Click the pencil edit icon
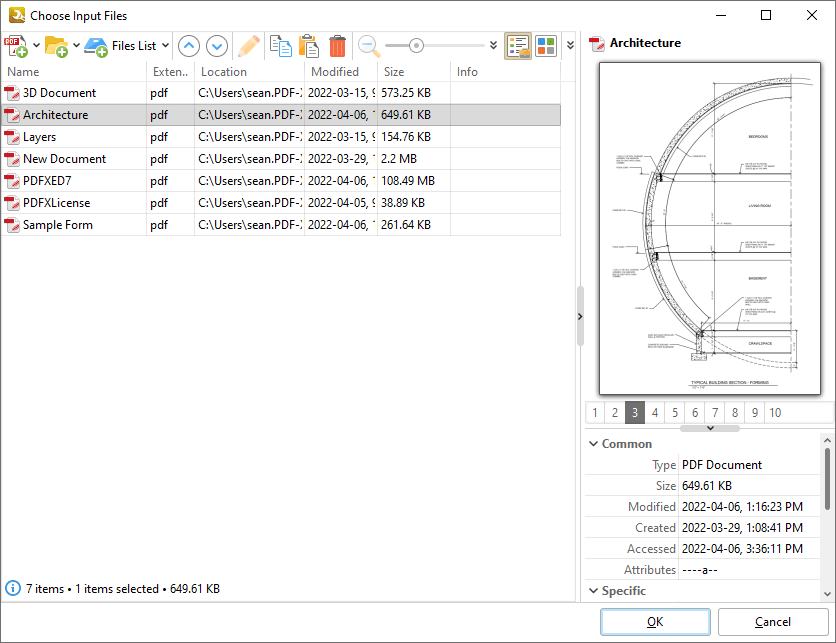The width and height of the screenshot is (836, 643). point(248,46)
